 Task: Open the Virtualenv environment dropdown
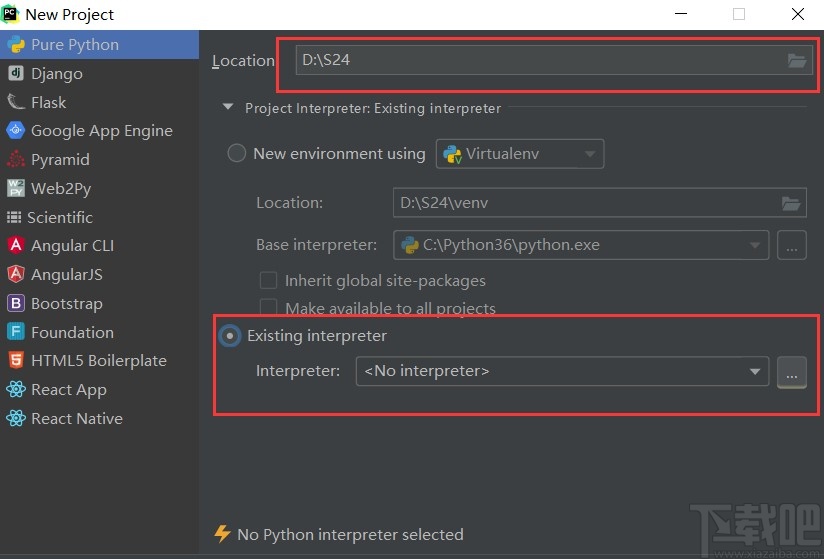pos(520,154)
